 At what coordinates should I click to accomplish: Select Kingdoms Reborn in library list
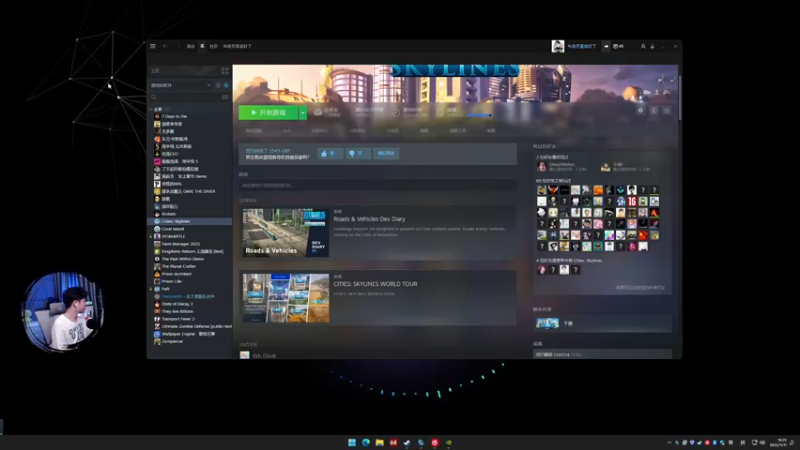coord(192,252)
